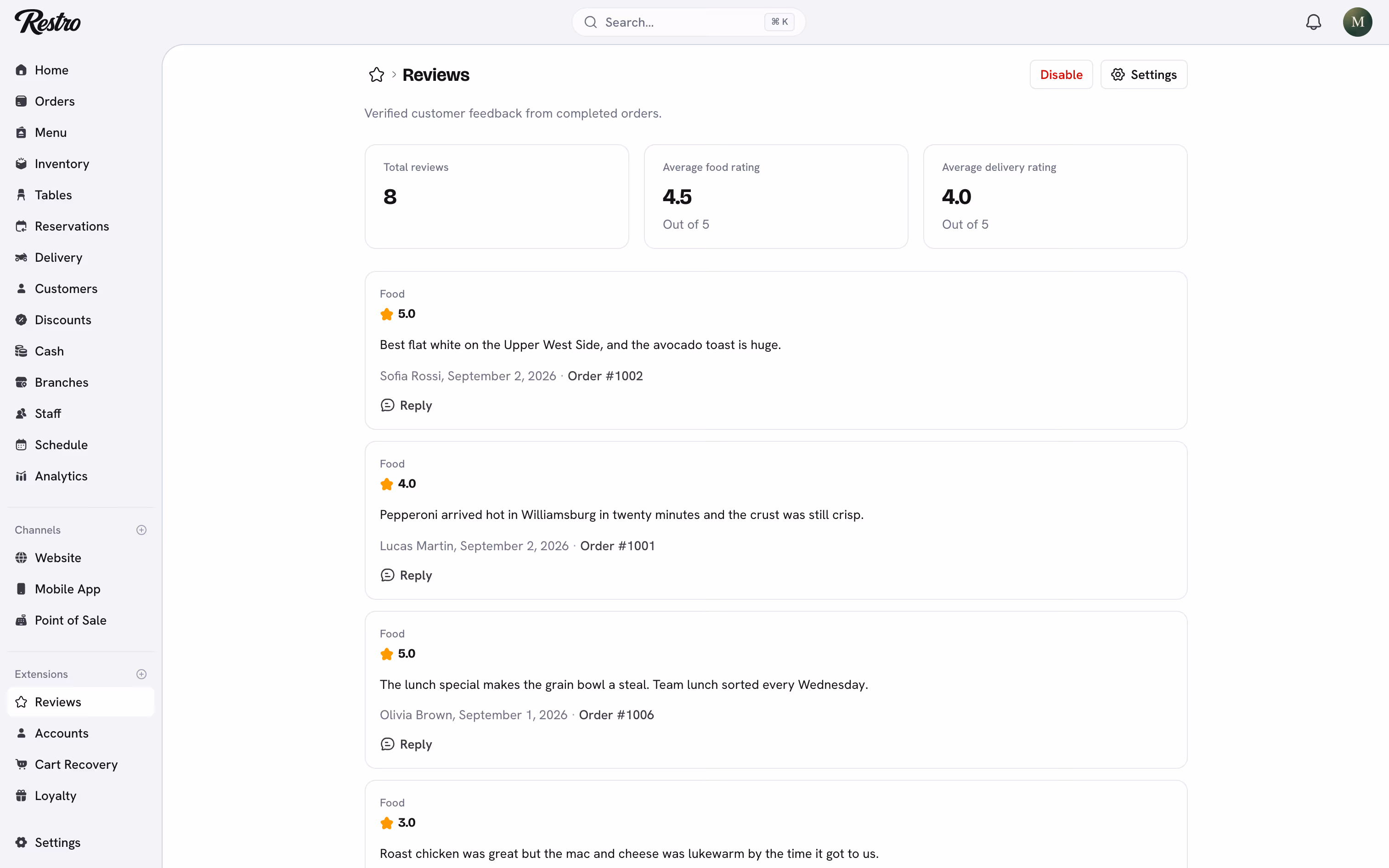Click the Tables sidebar icon

(x=21, y=195)
